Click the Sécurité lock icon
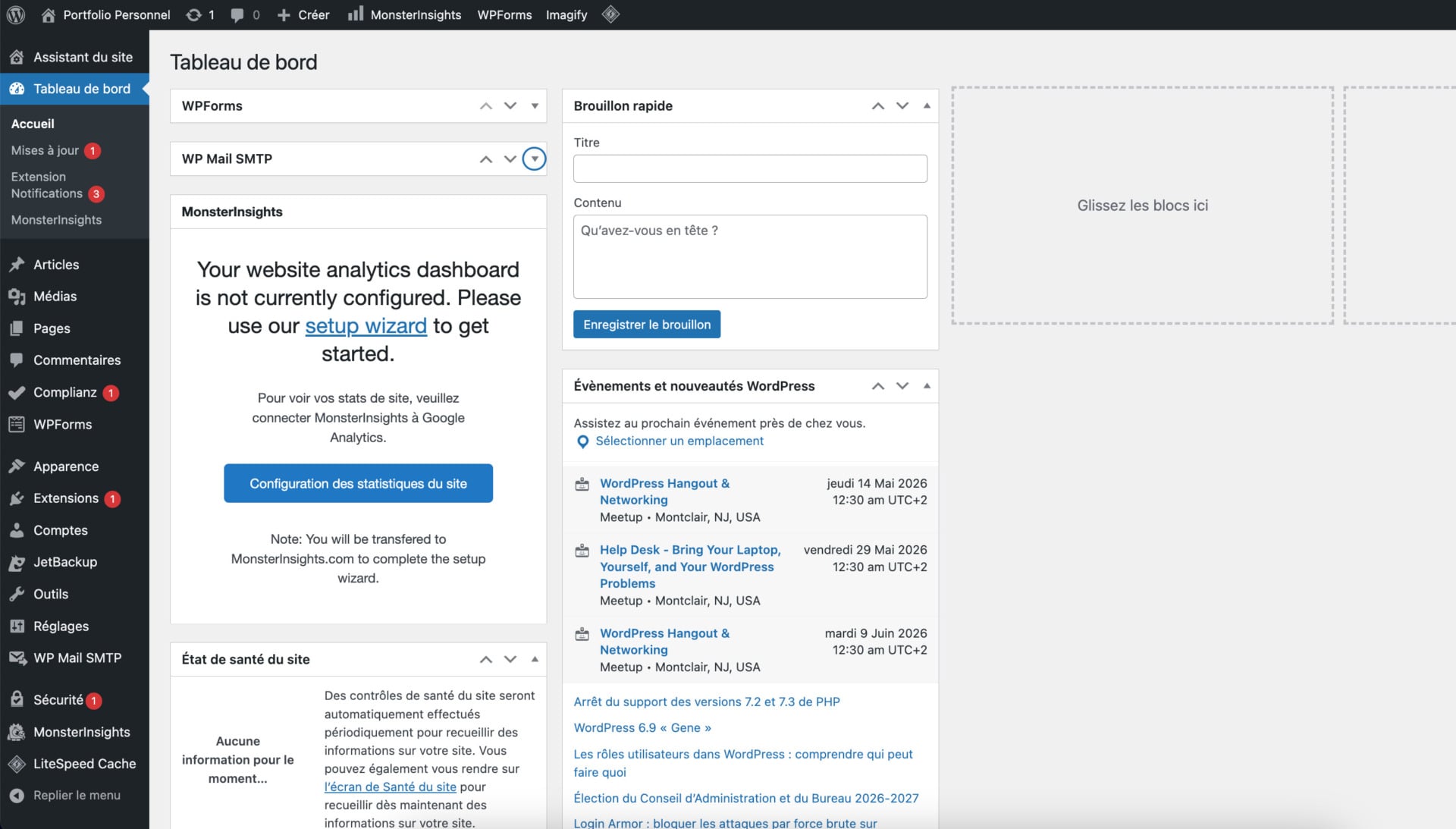Screen dimensions: 1456x829 click(x=17, y=700)
